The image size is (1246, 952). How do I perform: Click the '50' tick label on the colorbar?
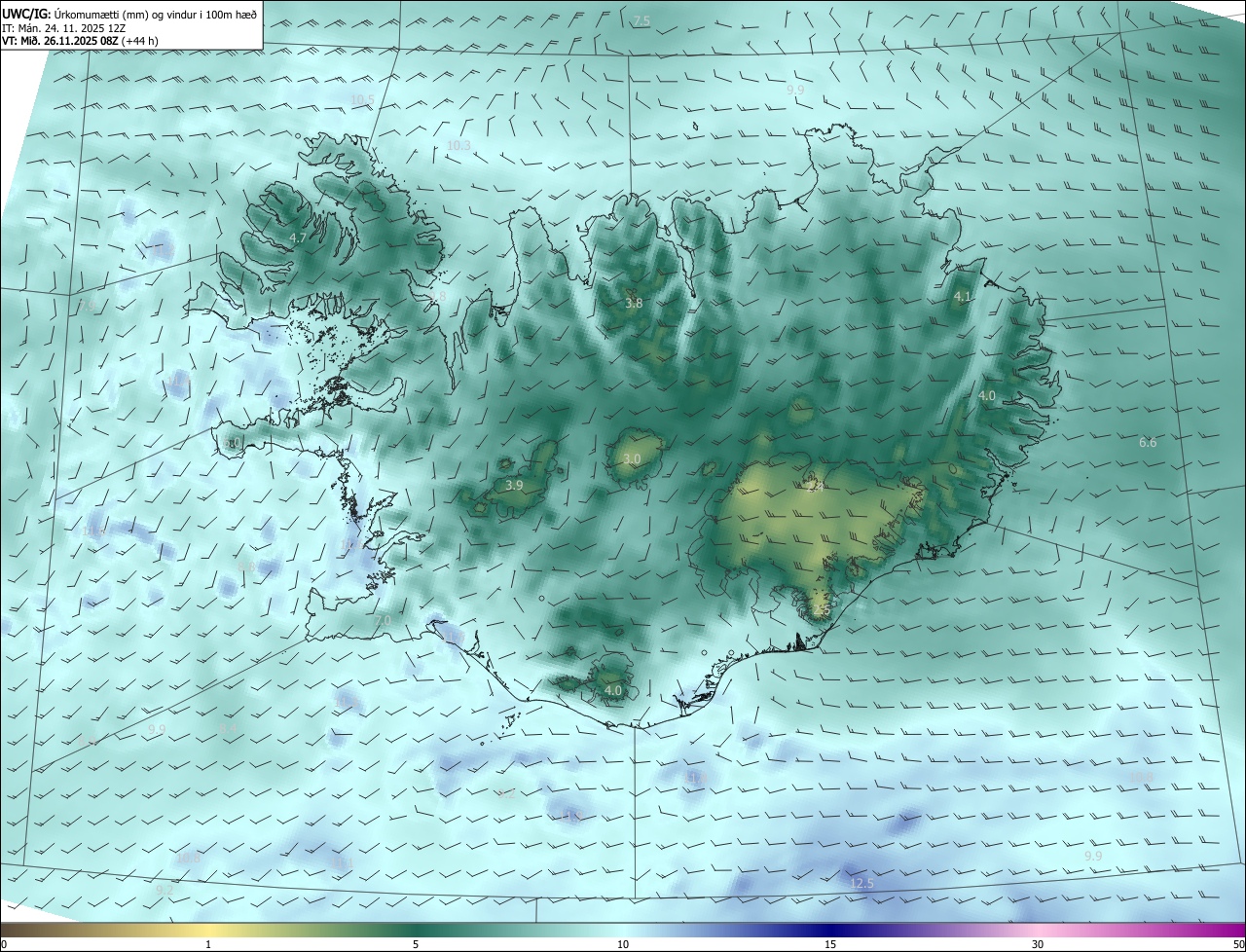(1238, 944)
